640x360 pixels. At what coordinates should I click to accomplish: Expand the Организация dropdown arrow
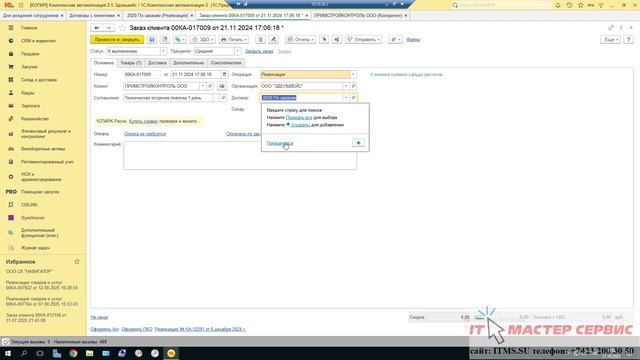click(x=346, y=86)
